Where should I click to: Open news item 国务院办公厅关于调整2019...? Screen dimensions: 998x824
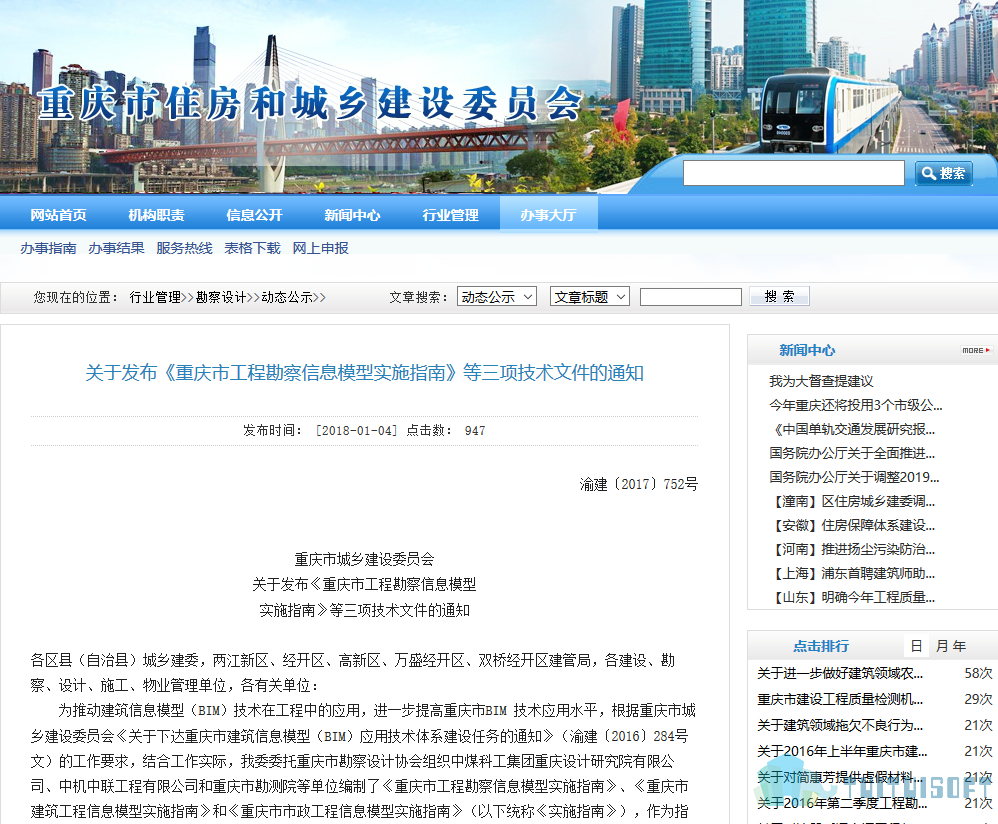click(854, 477)
